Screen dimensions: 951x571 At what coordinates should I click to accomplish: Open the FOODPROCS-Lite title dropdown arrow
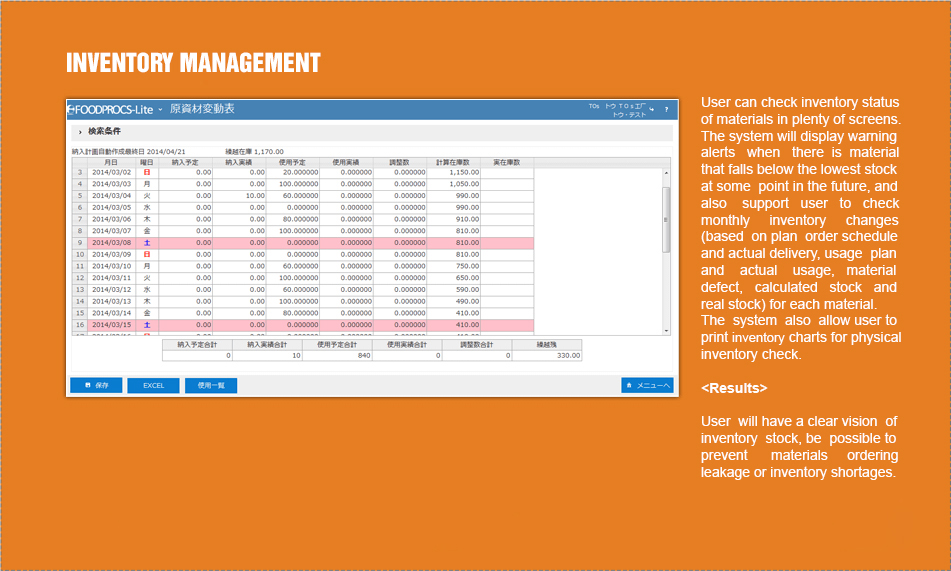tap(159, 108)
